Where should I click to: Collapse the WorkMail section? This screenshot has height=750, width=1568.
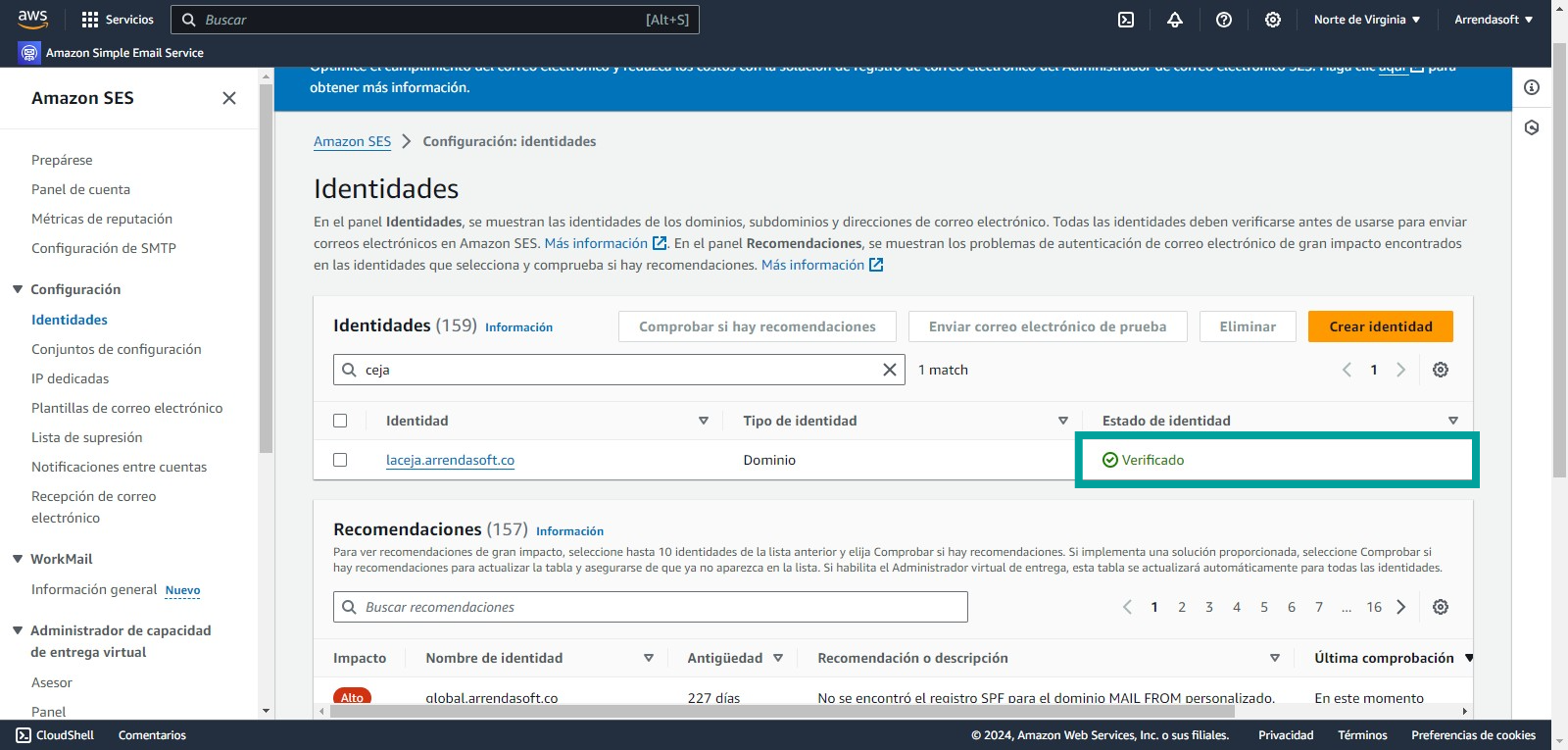pos(18,559)
